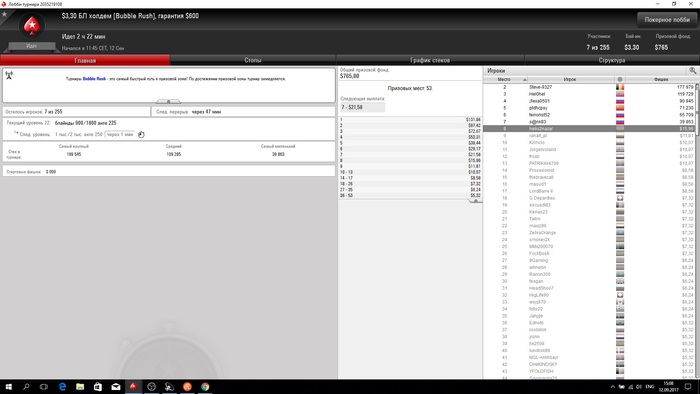The width and height of the screenshot is (700, 394).
Task: Select player row ZebraOrange
Action: [x=589, y=232]
